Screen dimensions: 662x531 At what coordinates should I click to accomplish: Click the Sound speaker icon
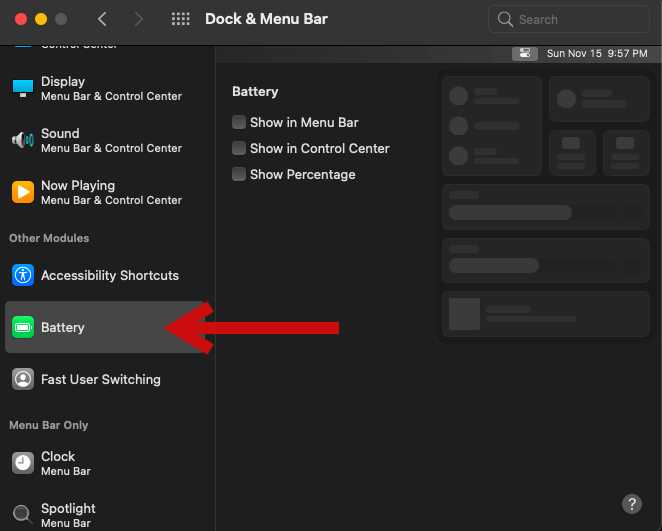(23, 140)
